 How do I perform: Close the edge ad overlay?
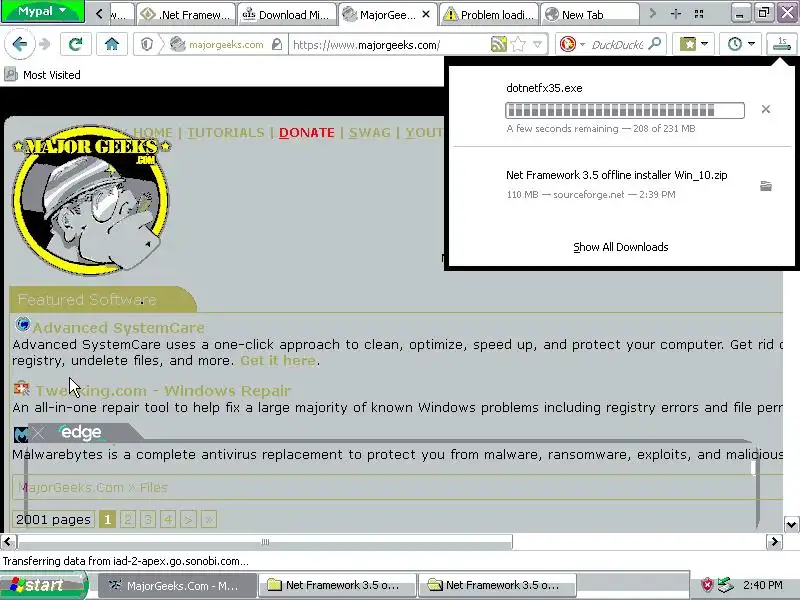click(38, 433)
